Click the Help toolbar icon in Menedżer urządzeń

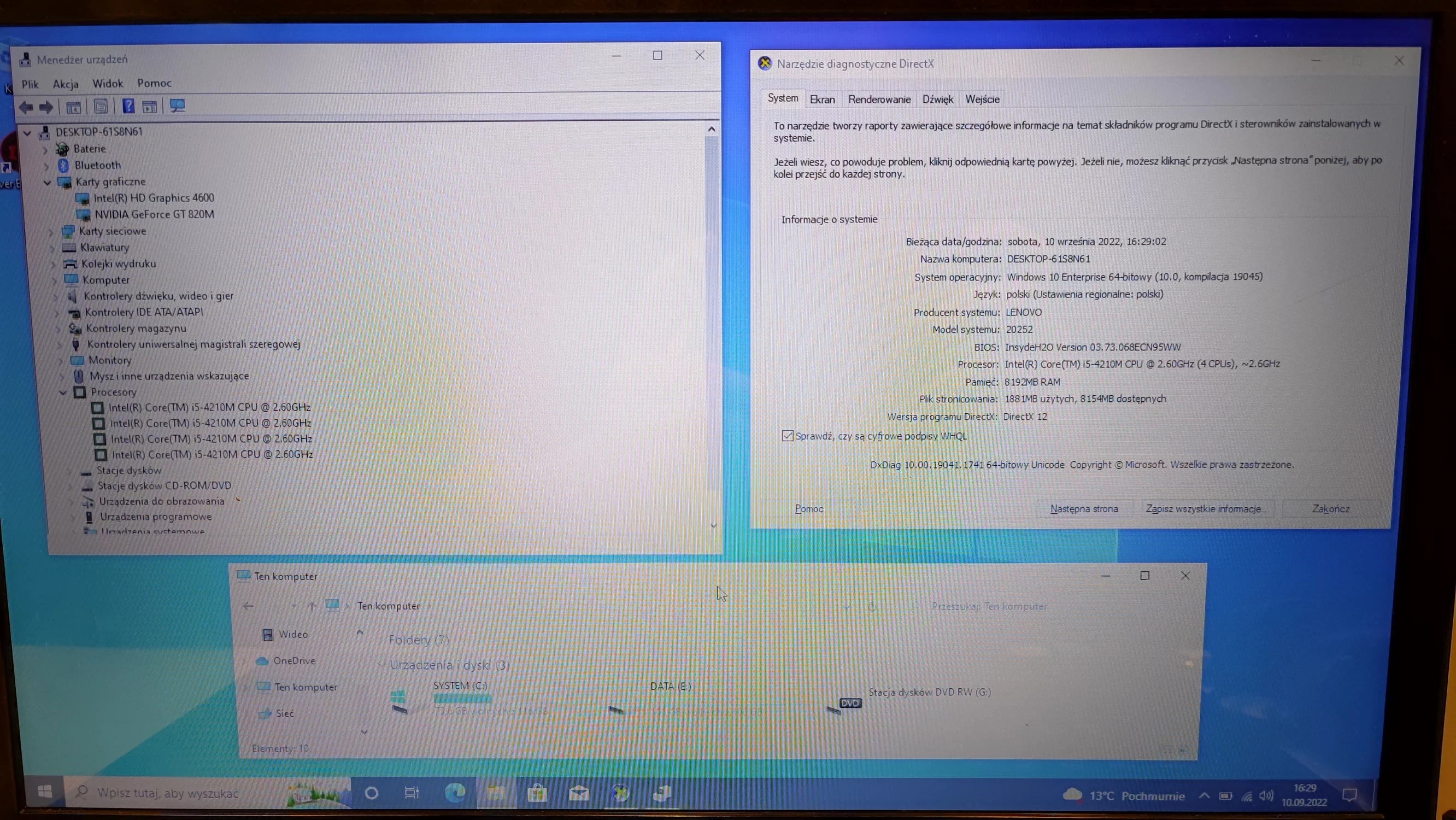click(x=128, y=106)
